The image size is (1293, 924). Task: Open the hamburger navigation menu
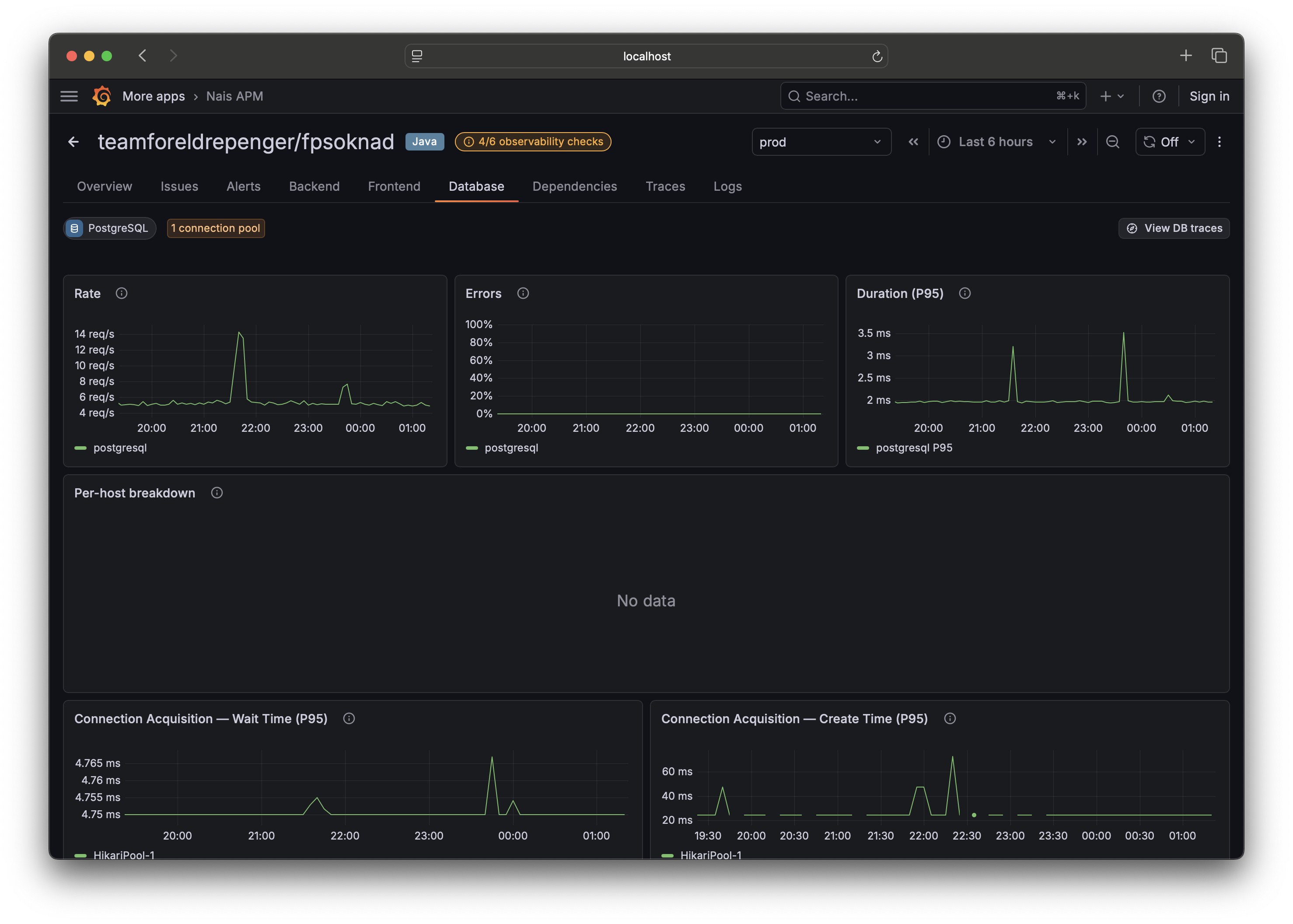(69, 96)
